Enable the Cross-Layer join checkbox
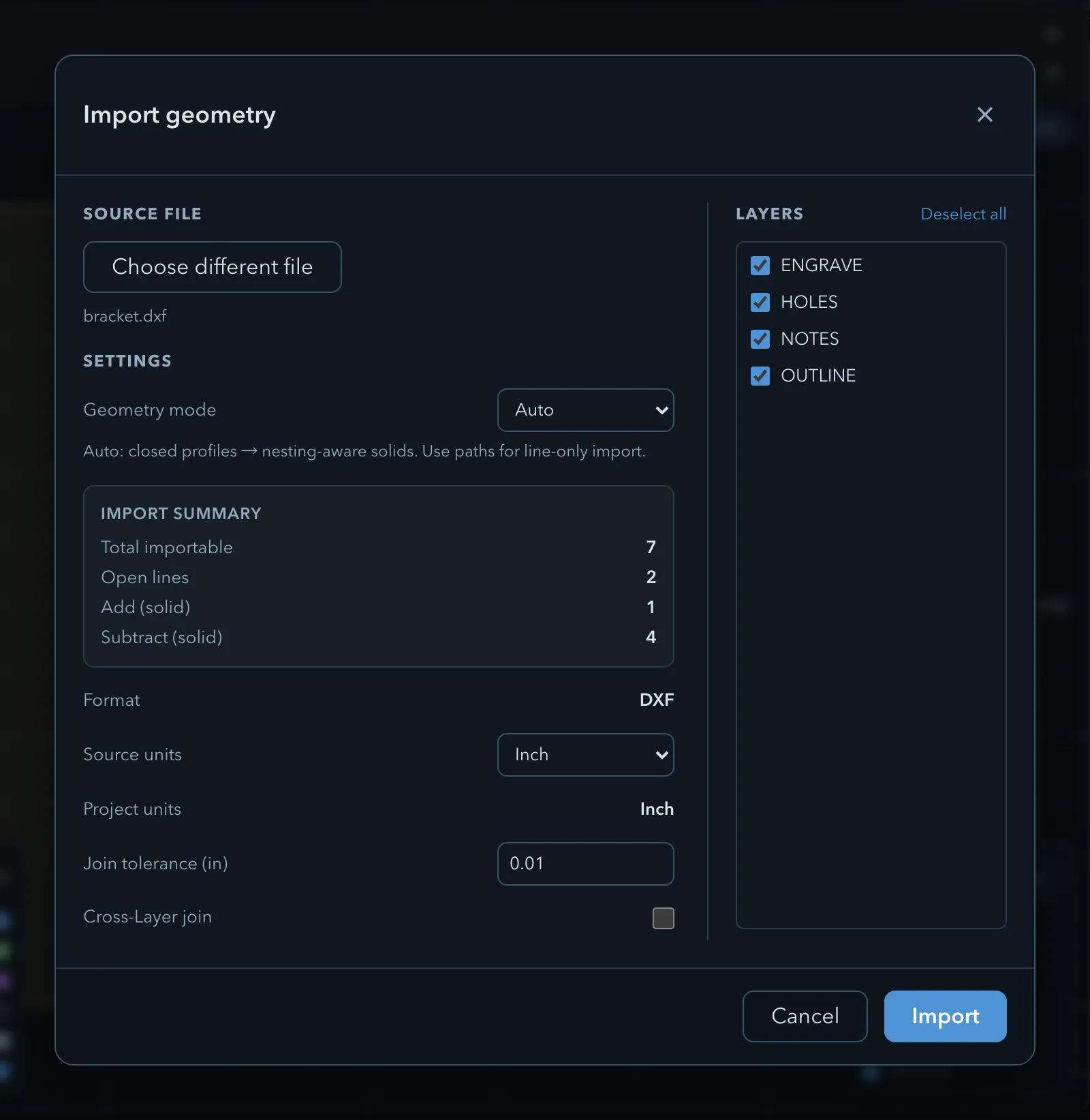Viewport: 1090px width, 1120px height. pos(664,918)
